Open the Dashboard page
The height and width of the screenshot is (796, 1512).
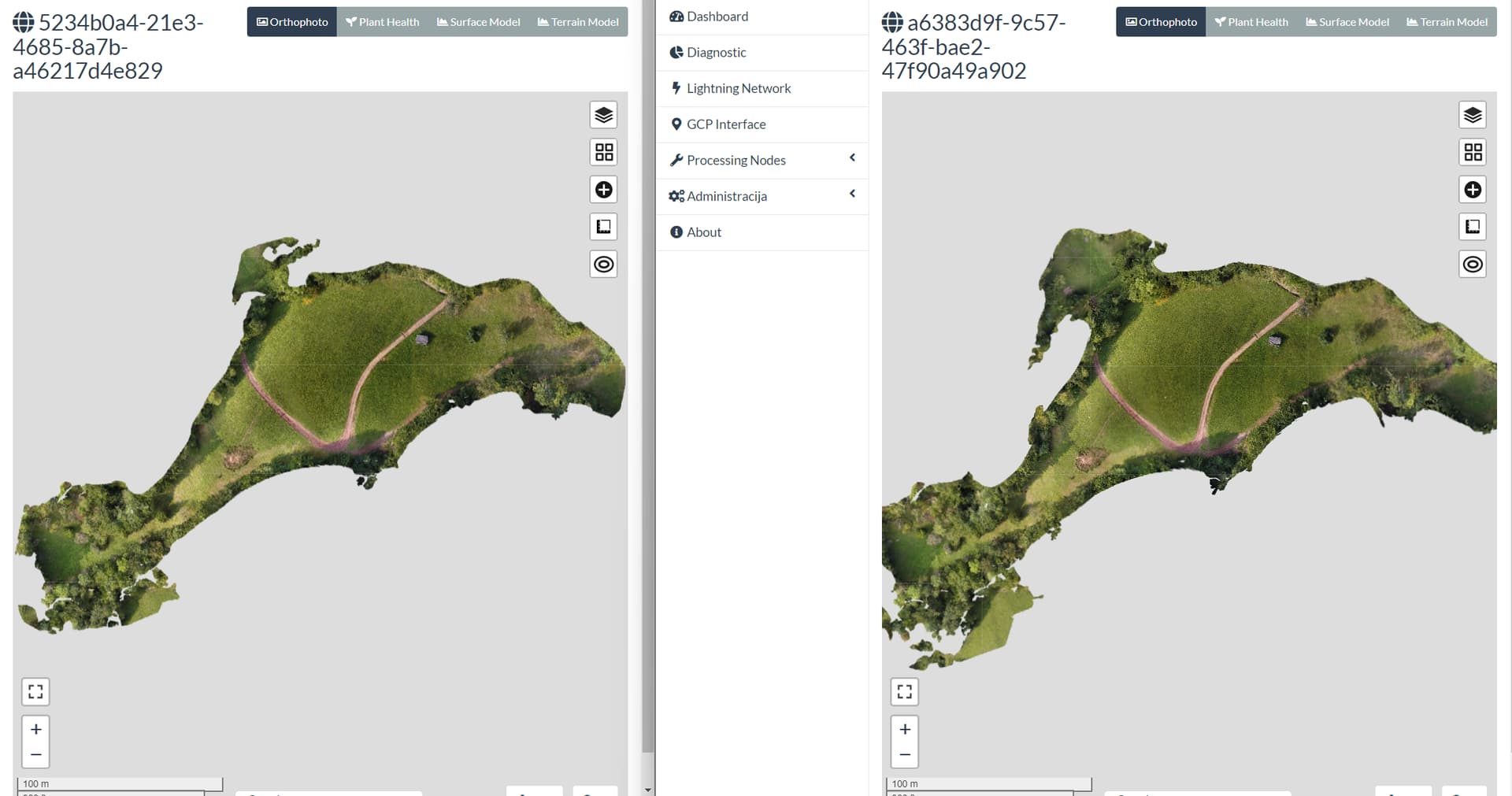[x=717, y=17]
